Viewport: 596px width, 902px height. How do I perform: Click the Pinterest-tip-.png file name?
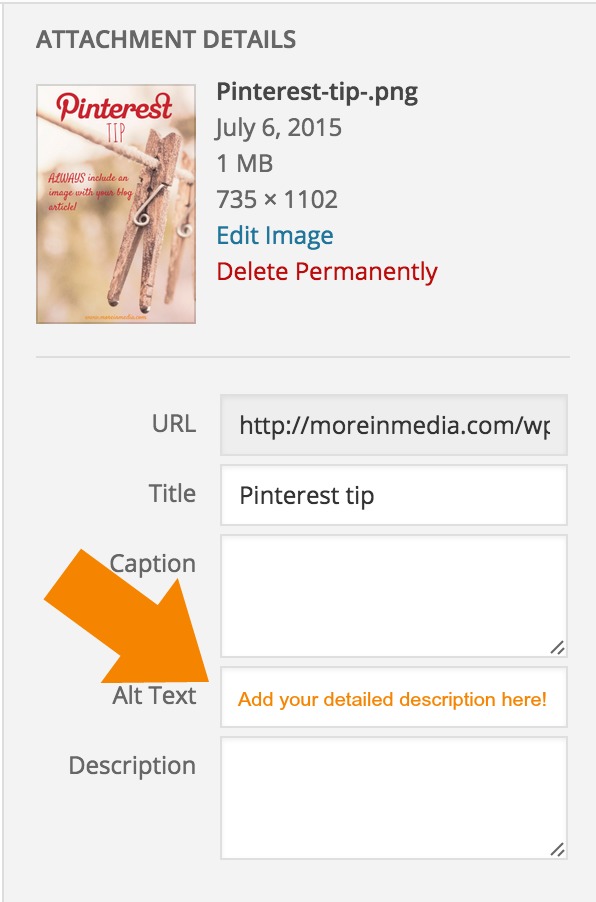click(317, 92)
